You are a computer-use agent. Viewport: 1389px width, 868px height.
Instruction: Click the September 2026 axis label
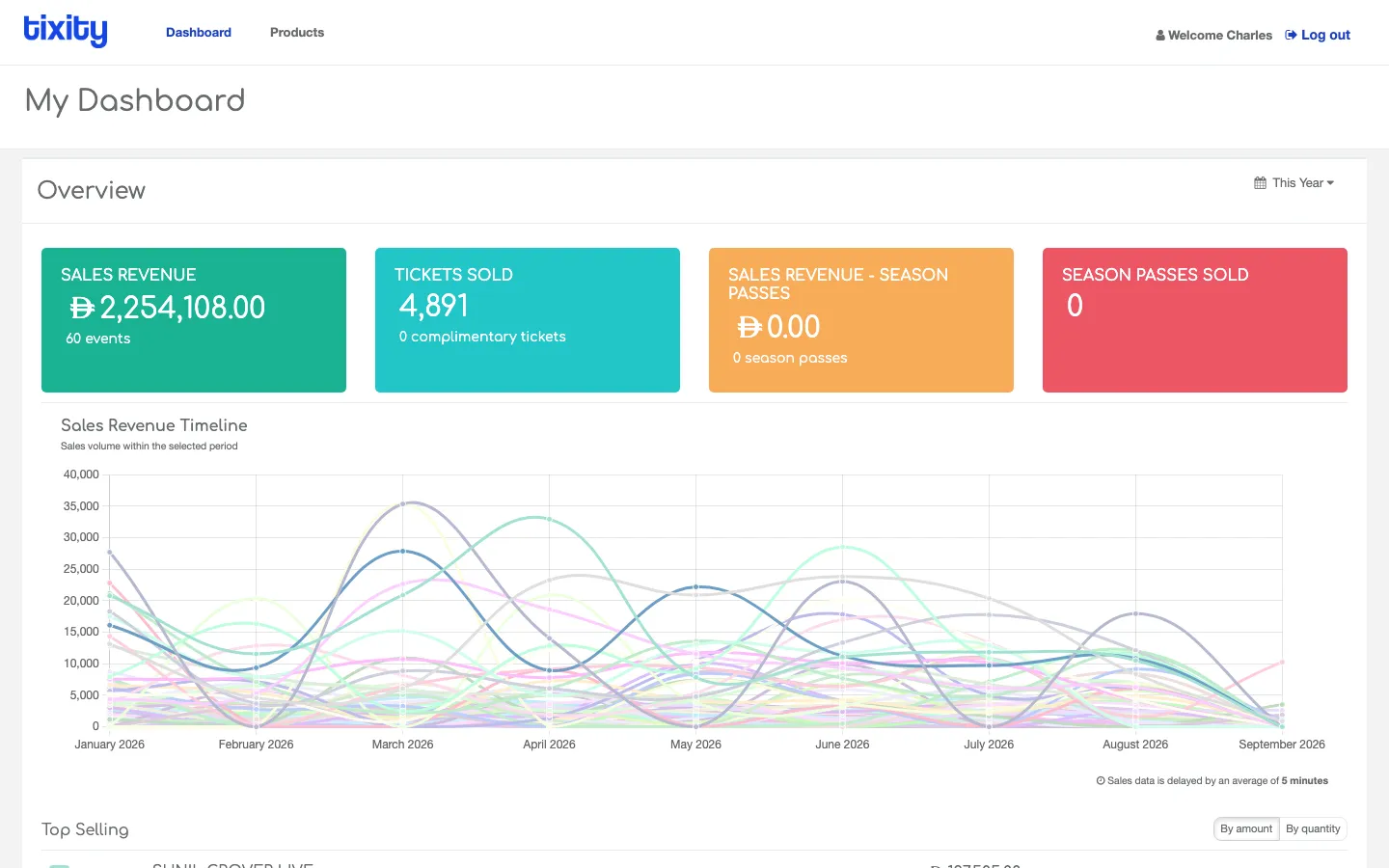(1282, 745)
